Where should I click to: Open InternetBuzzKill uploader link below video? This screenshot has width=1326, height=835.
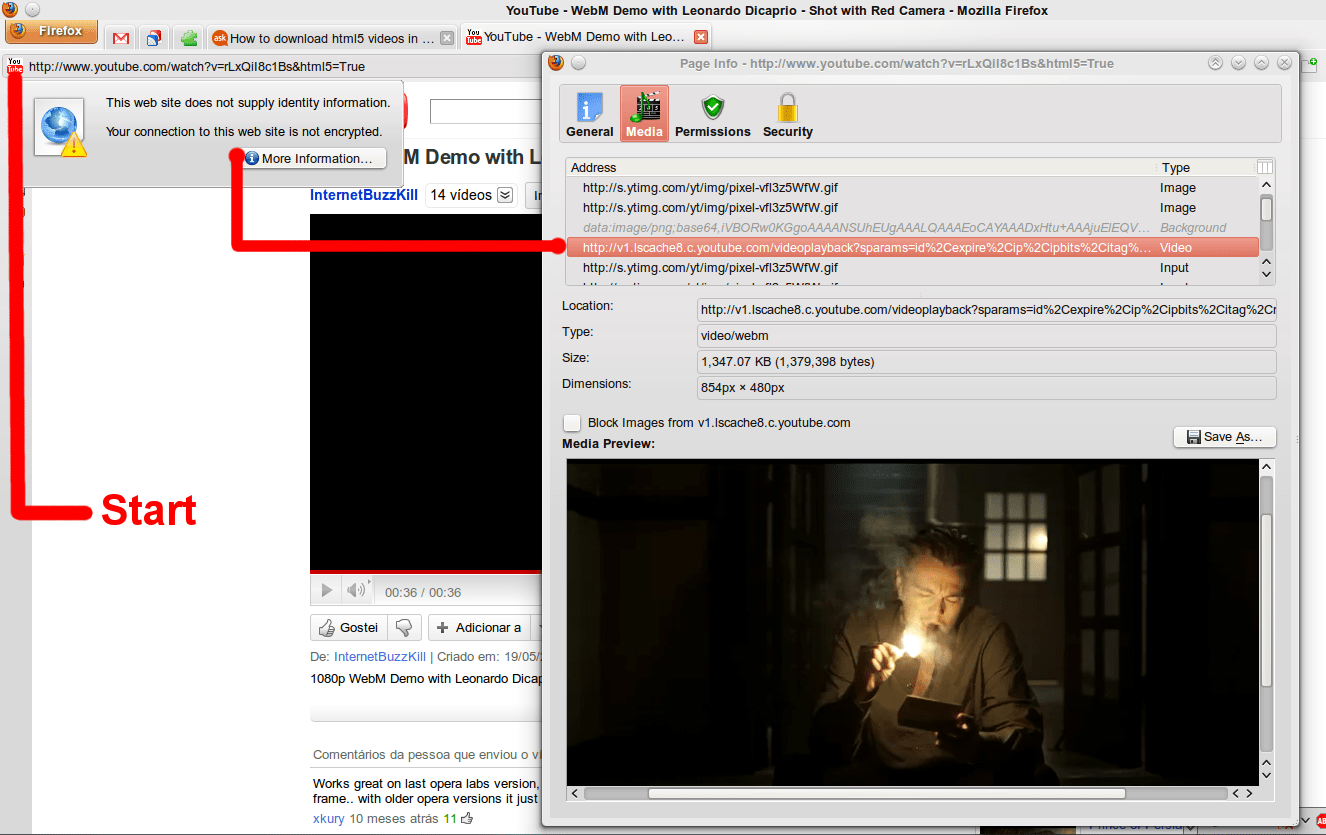[380, 657]
